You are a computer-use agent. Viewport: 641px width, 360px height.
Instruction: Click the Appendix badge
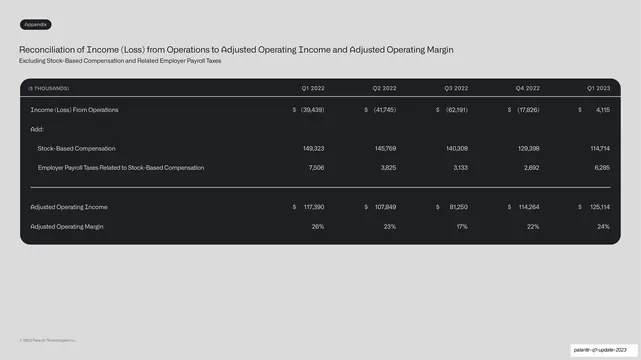(x=36, y=25)
